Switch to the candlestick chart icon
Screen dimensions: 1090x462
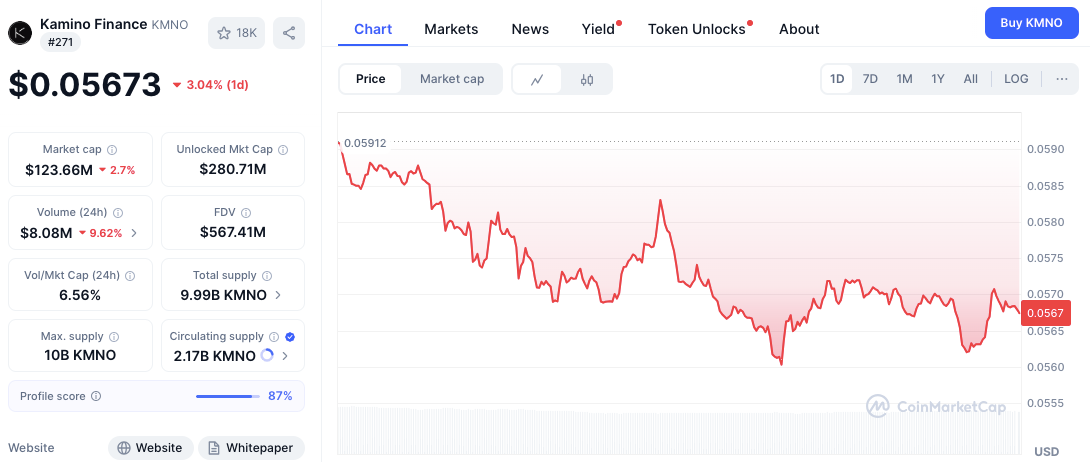click(x=587, y=79)
